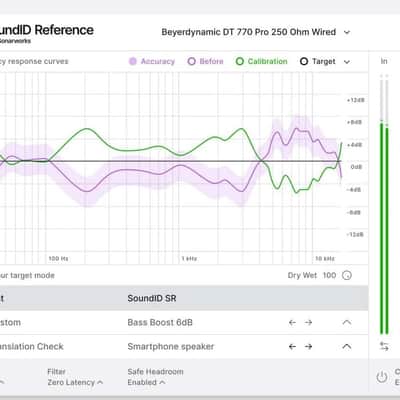Click the Translation Check row label
The height and width of the screenshot is (400, 400).
[x=32, y=347]
